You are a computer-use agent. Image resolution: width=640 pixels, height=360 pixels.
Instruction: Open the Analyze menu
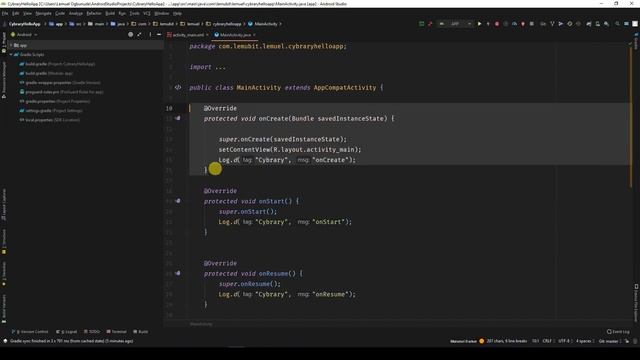point(76,13)
